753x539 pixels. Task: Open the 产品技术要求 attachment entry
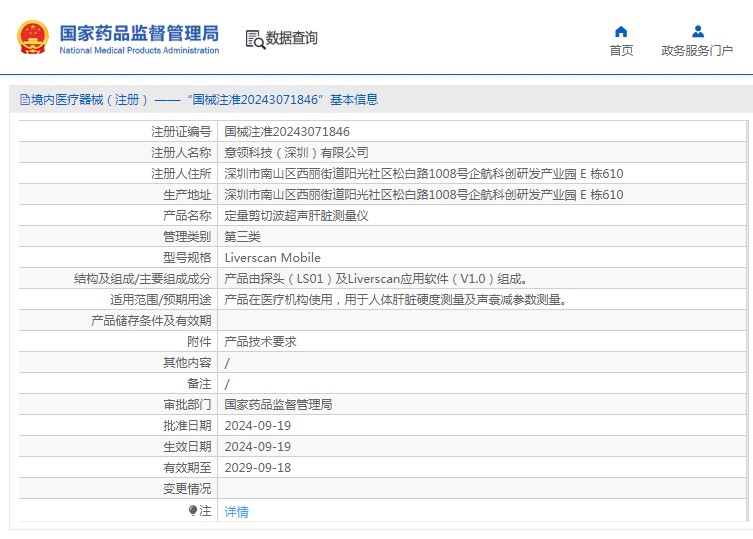(x=261, y=342)
